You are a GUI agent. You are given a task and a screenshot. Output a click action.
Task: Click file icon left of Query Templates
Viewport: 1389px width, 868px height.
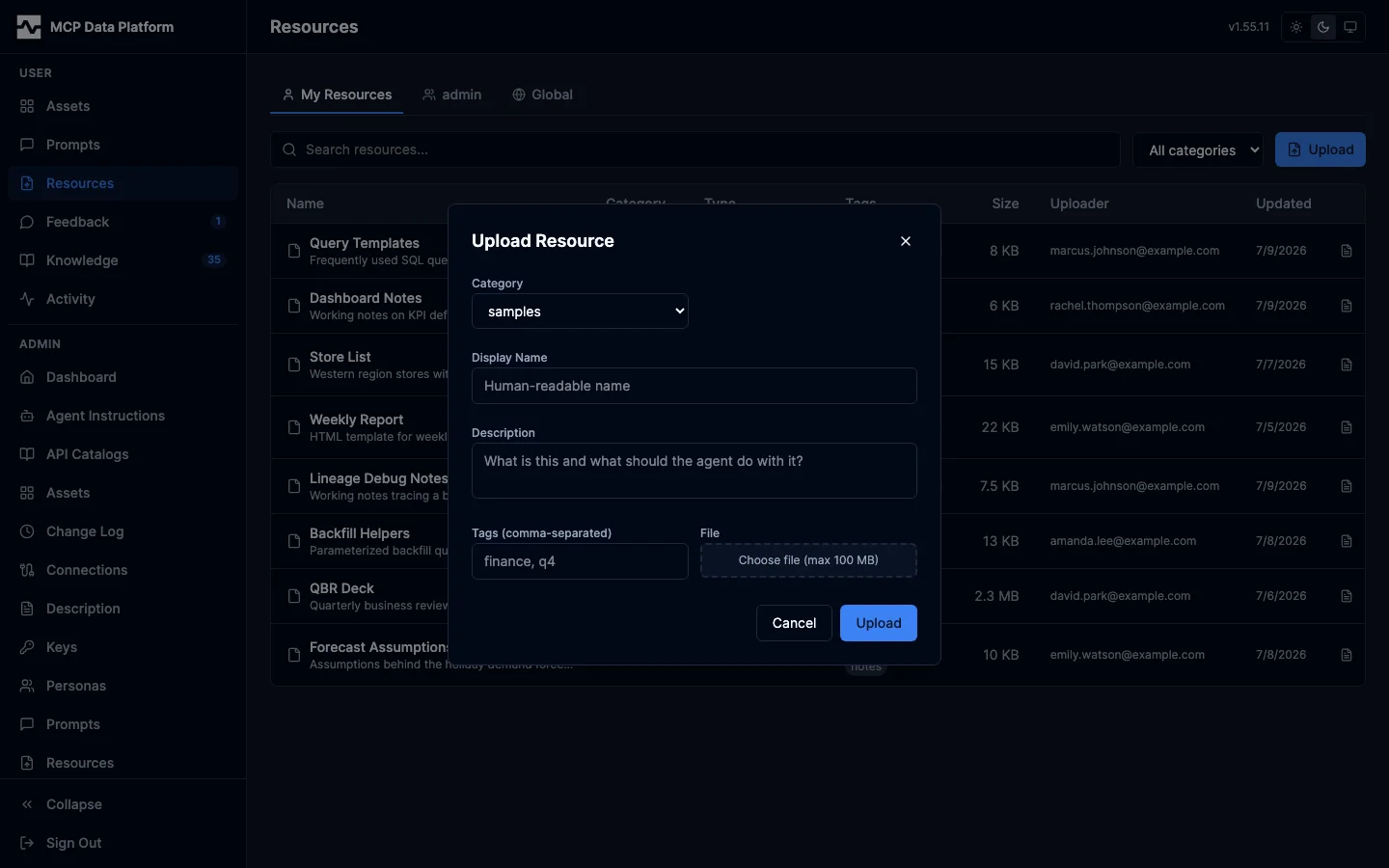[x=294, y=251]
